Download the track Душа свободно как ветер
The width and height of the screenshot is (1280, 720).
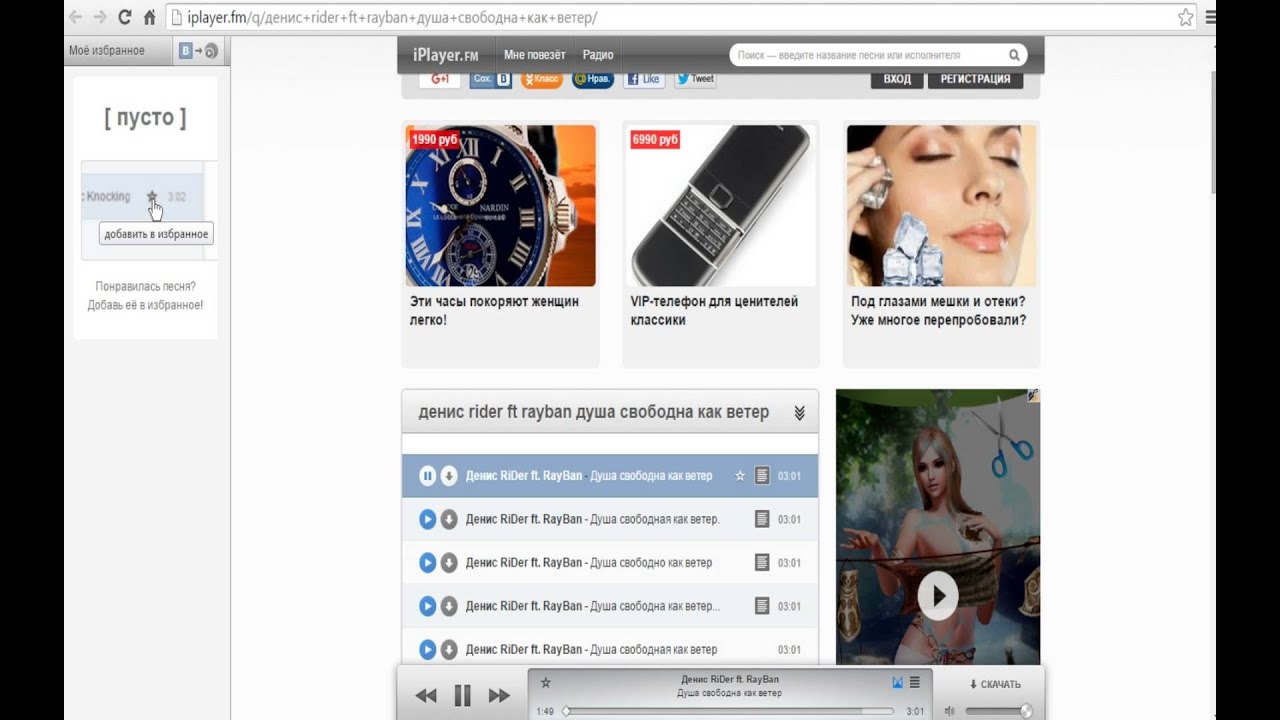[449, 563]
